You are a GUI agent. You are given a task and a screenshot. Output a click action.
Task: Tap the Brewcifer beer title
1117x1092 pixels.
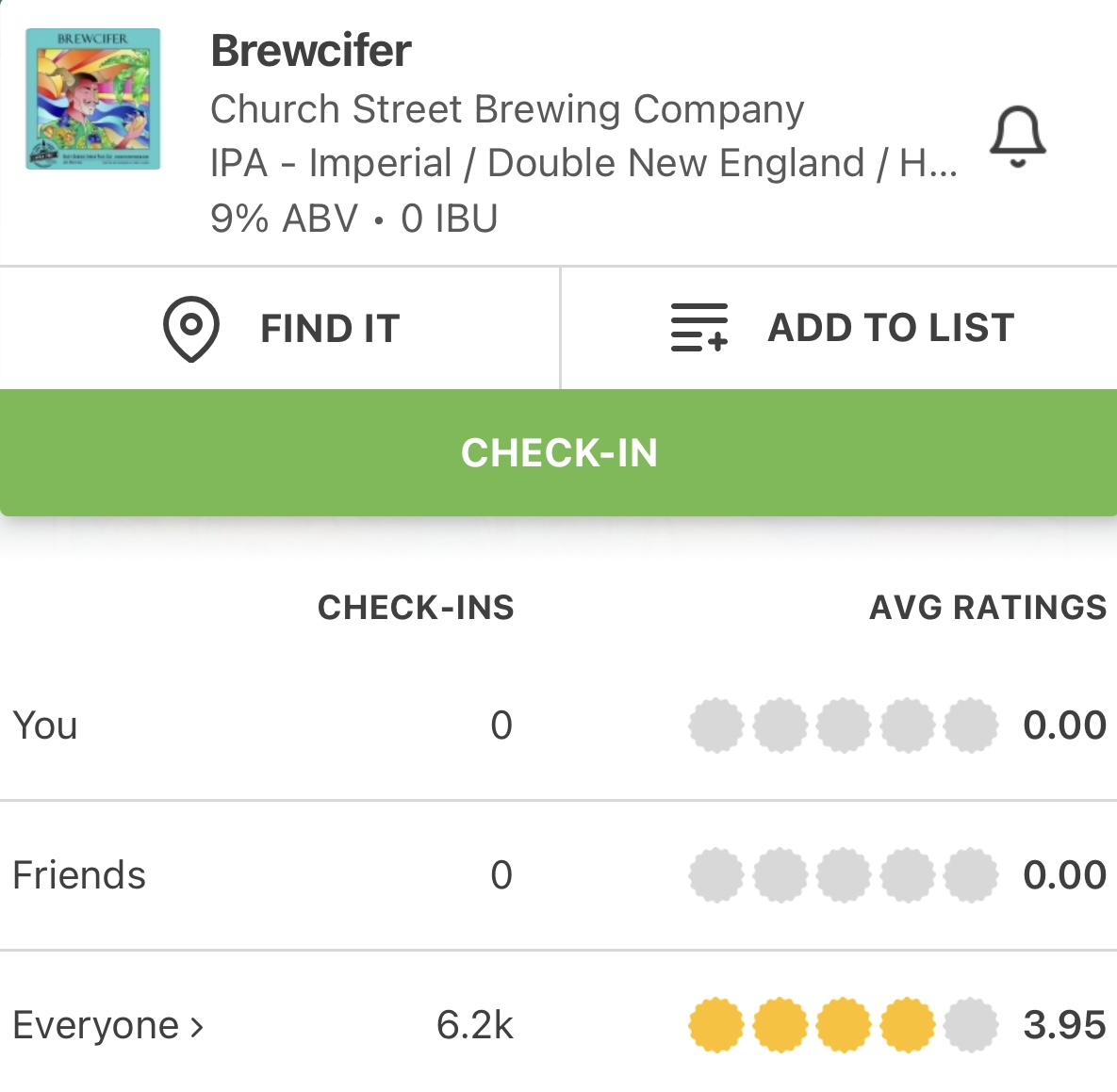tap(311, 51)
